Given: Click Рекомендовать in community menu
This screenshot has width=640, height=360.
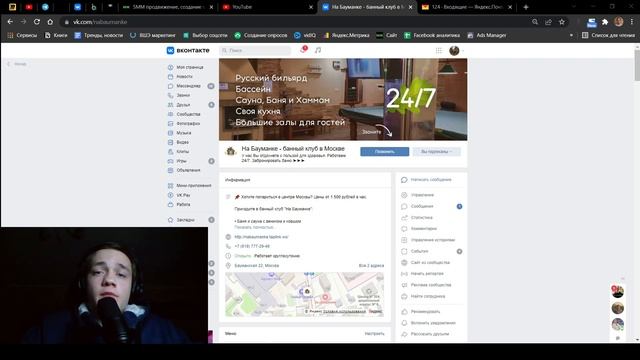Looking at the screenshot, I should (421, 311).
